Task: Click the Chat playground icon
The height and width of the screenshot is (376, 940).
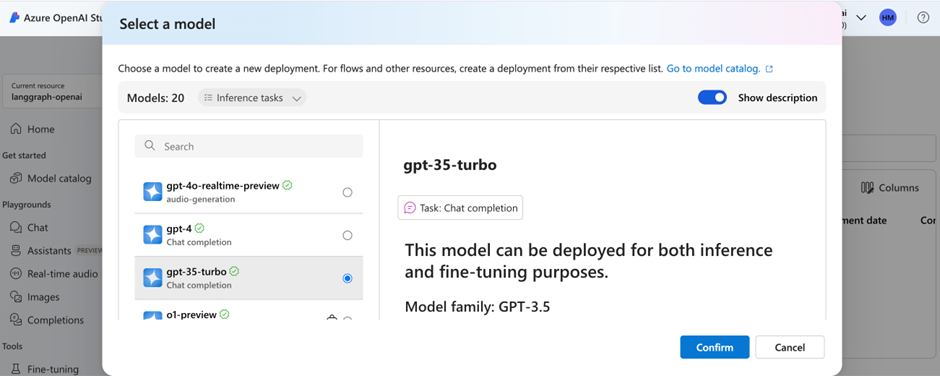Action: [x=16, y=227]
